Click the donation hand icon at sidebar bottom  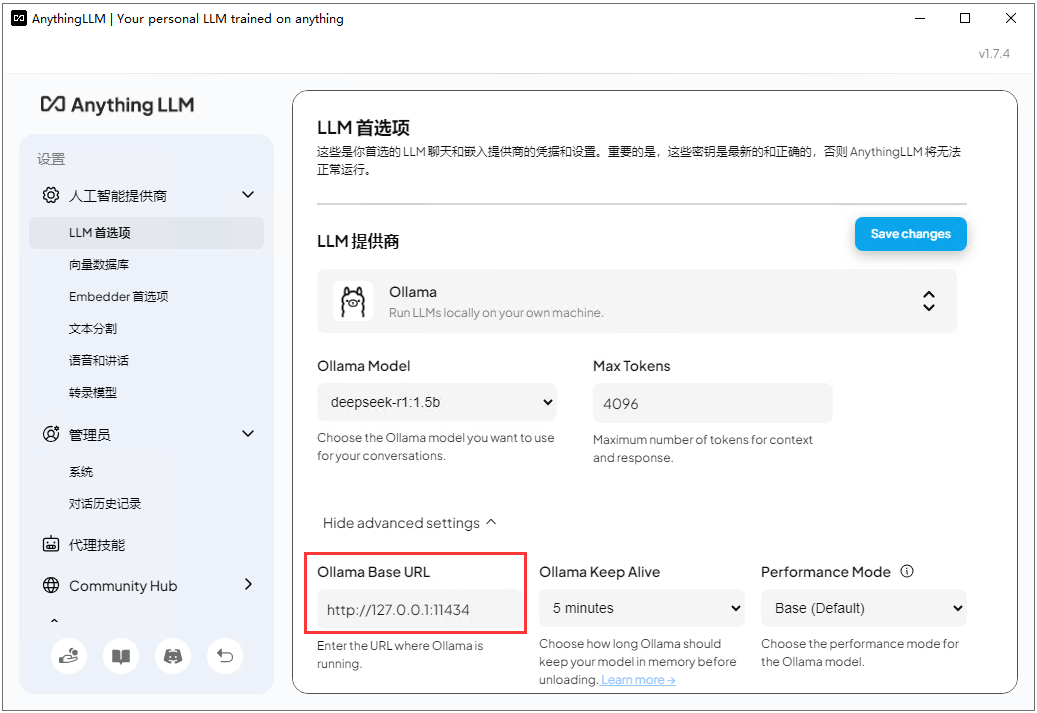pyautogui.click(x=69, y=656)
